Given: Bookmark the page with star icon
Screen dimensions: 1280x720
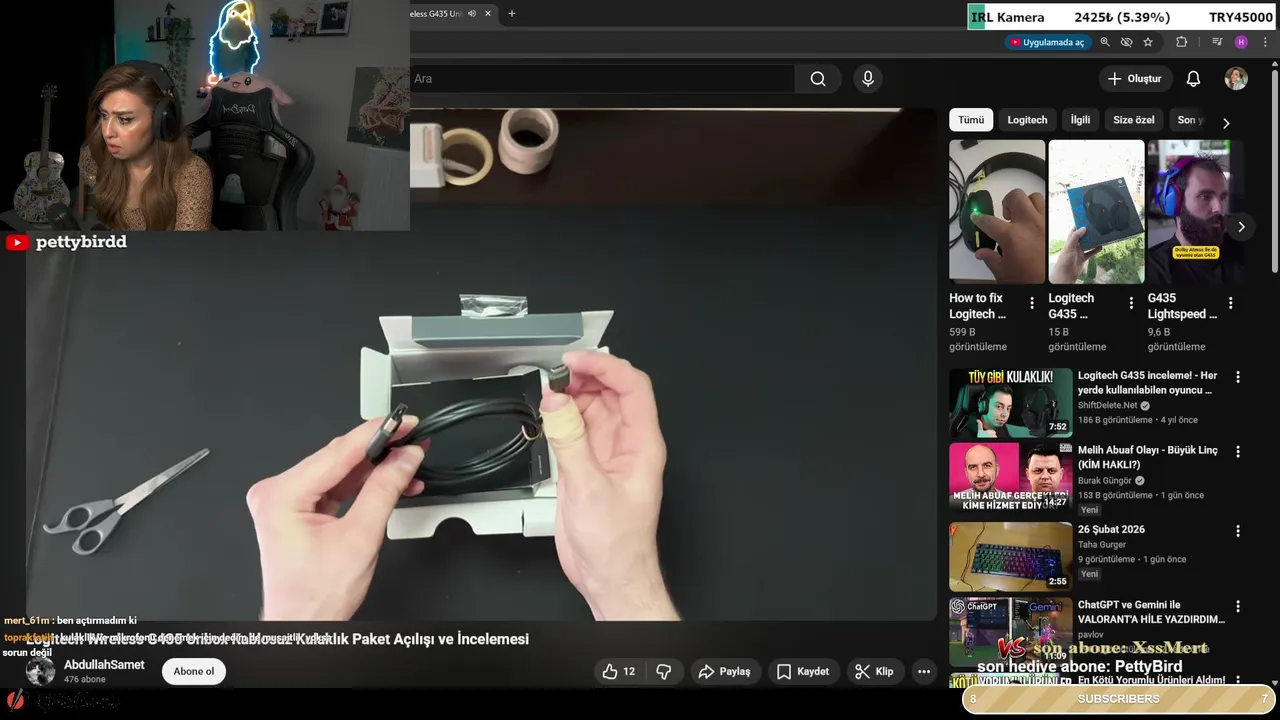Looking at the screenshot, I should [1148, 43].
